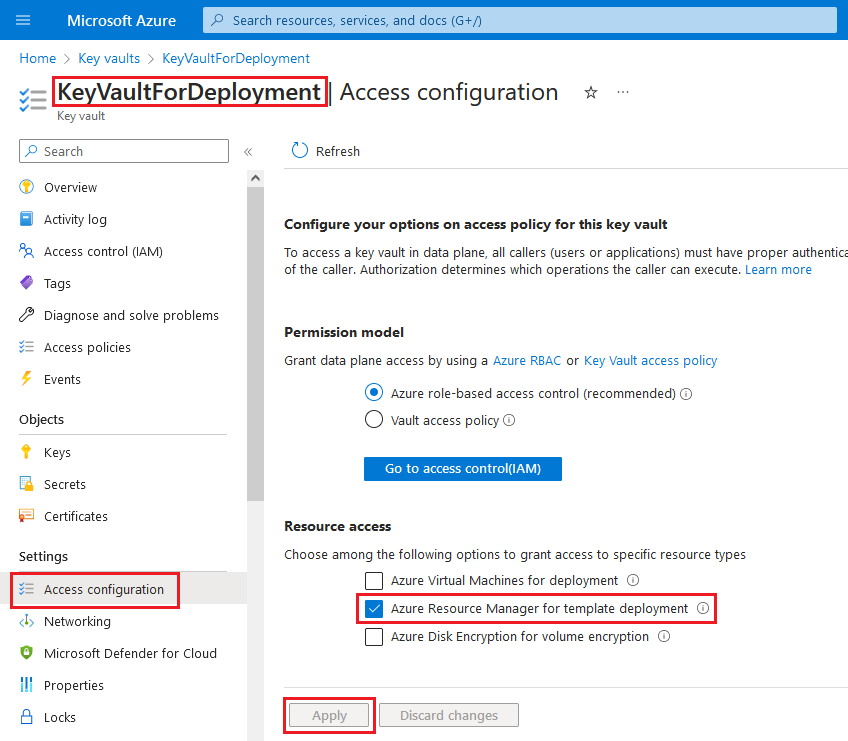Click info icon beside Azure Disk Encryption
Screen dimensions: 848x741
coord(664,637)
